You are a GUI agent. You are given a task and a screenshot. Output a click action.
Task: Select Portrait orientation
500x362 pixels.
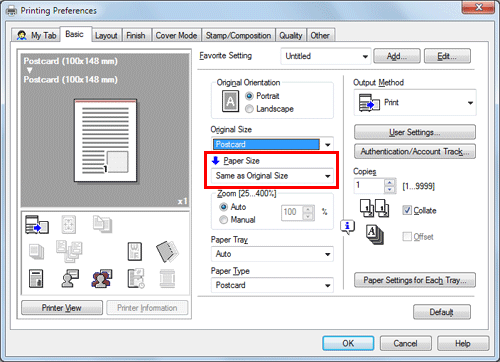pyautogui.click(x=249, y=96)
